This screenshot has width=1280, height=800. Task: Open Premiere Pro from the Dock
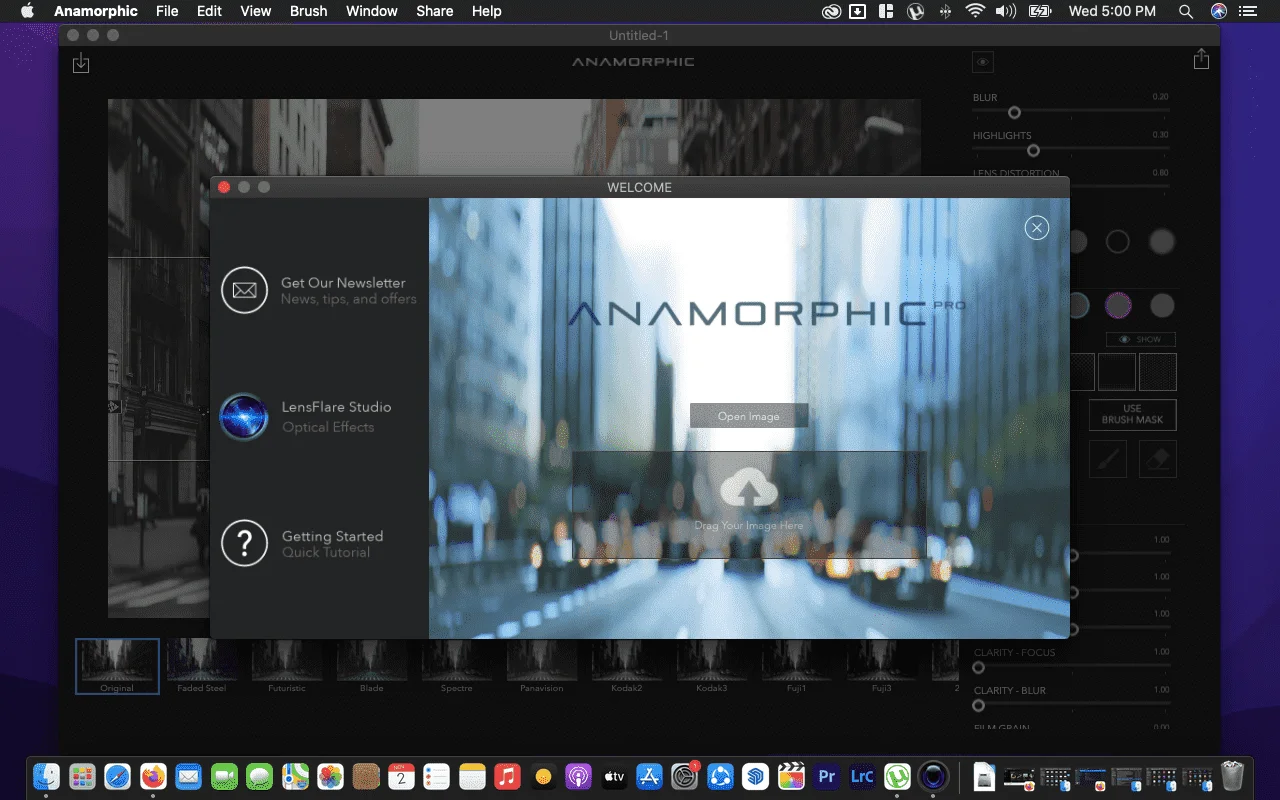coord(826,775)
